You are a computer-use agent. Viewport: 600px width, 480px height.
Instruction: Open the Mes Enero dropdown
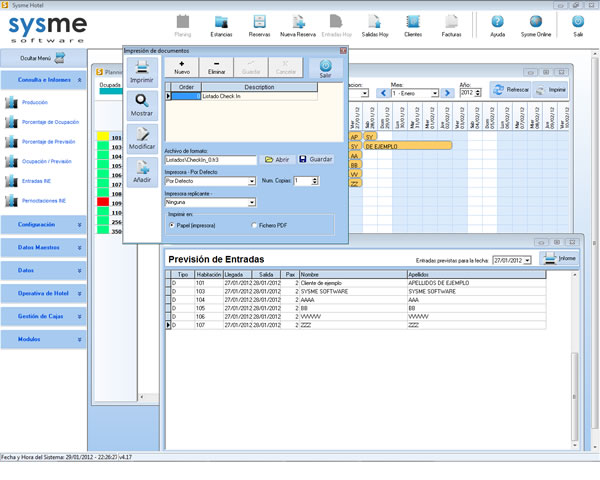[x=435, y=93]
